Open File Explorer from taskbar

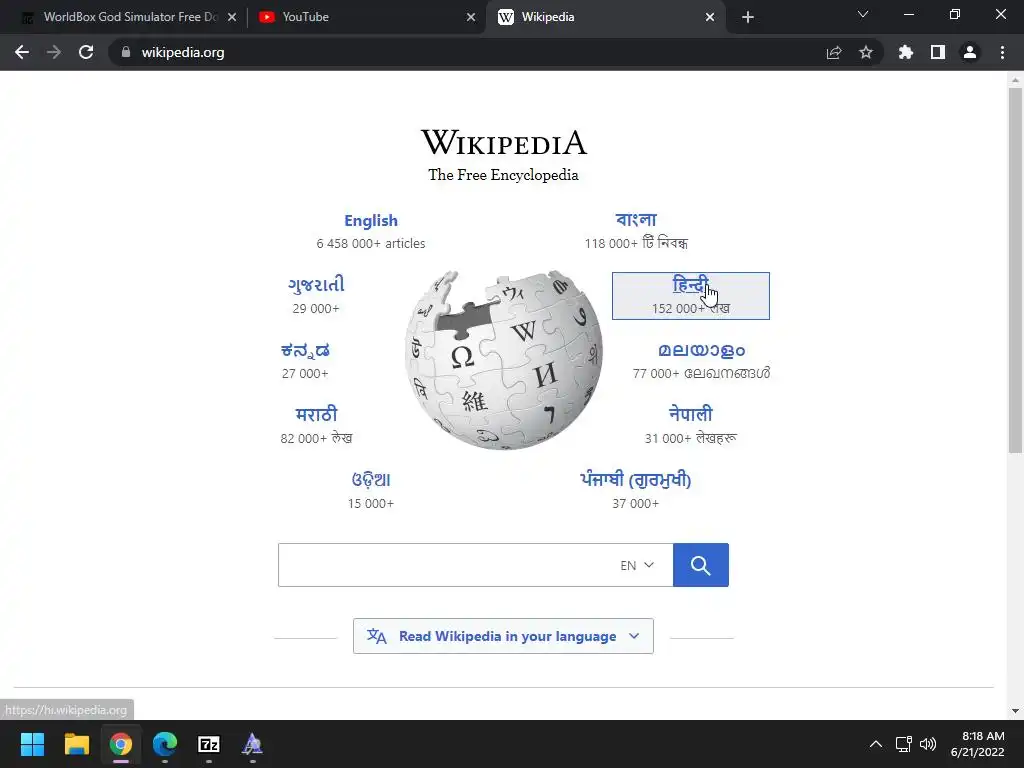click(x=76, y=744)
